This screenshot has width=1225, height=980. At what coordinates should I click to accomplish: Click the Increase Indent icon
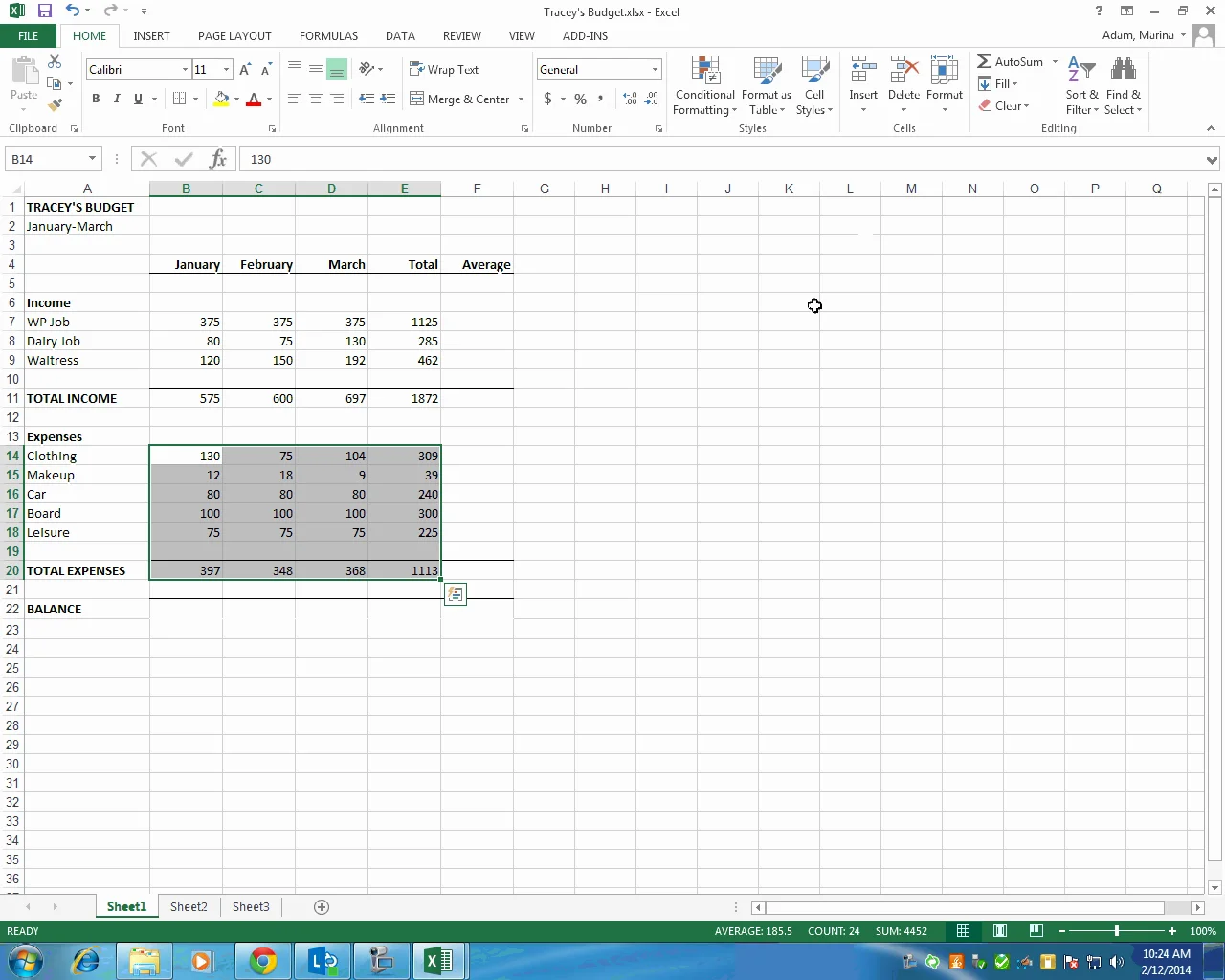388,99
